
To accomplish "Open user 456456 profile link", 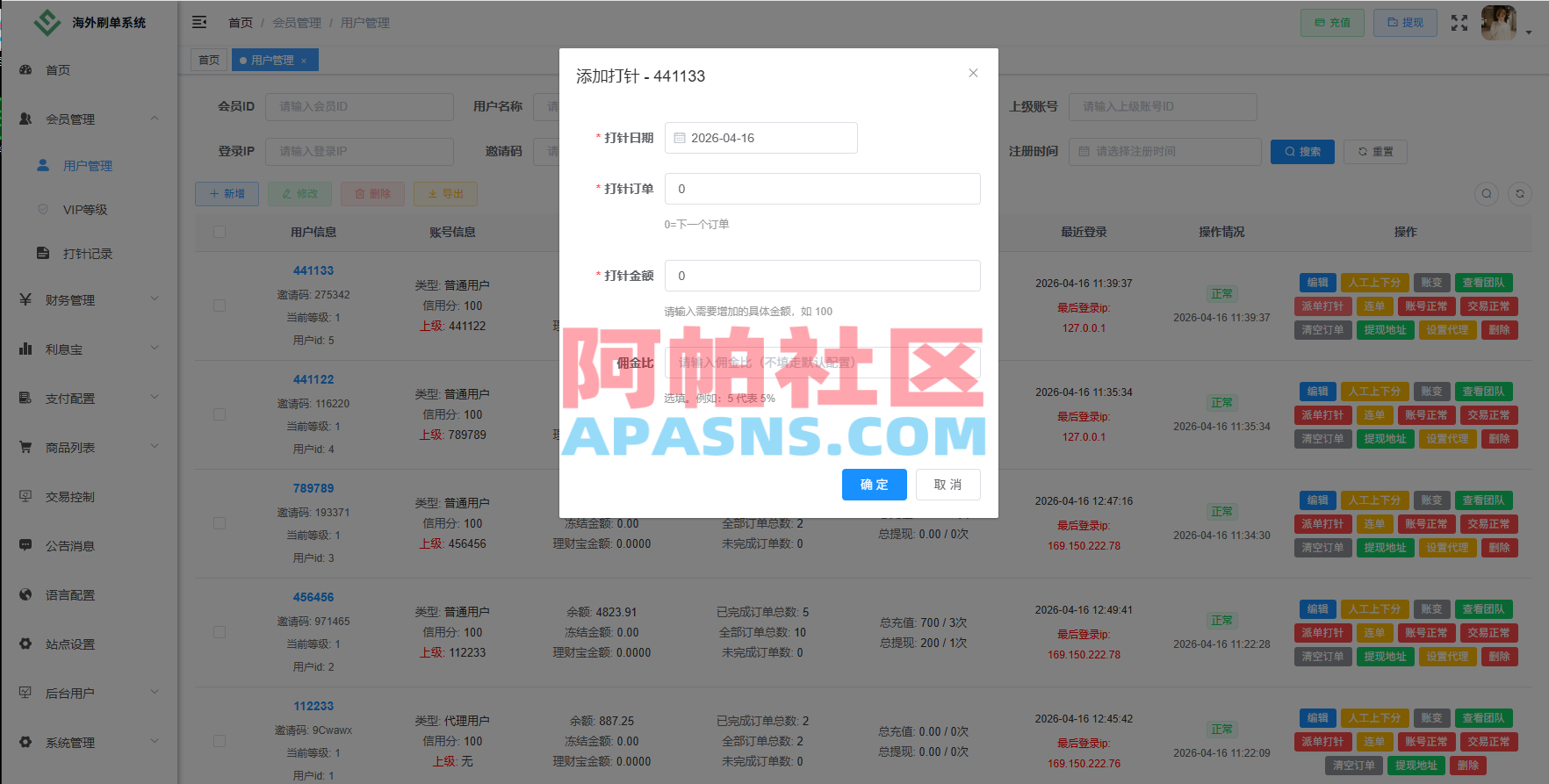I will point(313,597).
